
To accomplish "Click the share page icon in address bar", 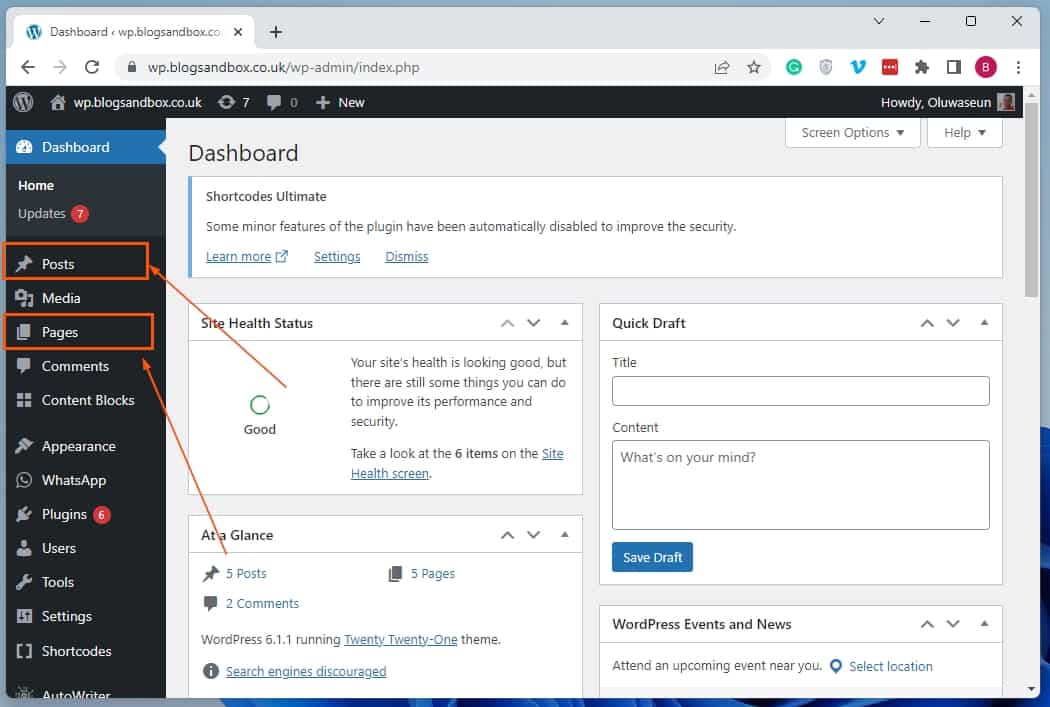I will (722, 67).
